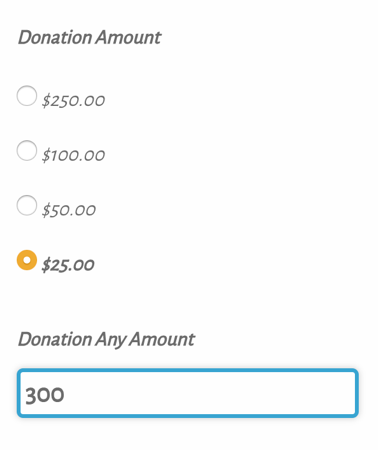Choose the one hundred dollar donation option
Image resolution: width=378 pixels, height=450 pixels.
27,151
